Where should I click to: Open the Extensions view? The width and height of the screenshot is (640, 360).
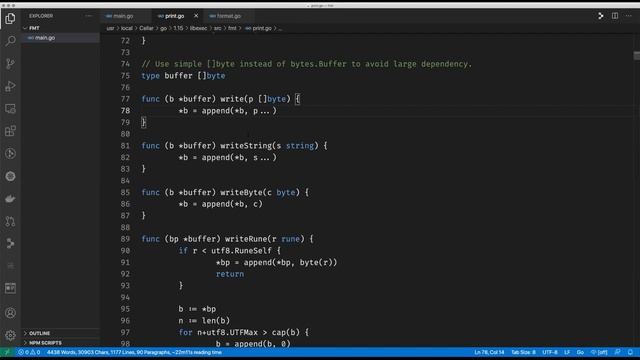point(10,131)
